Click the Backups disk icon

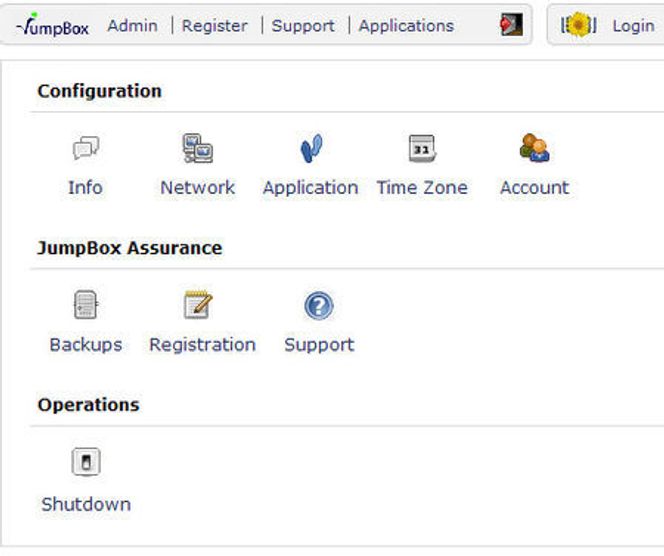pos(86,304)
